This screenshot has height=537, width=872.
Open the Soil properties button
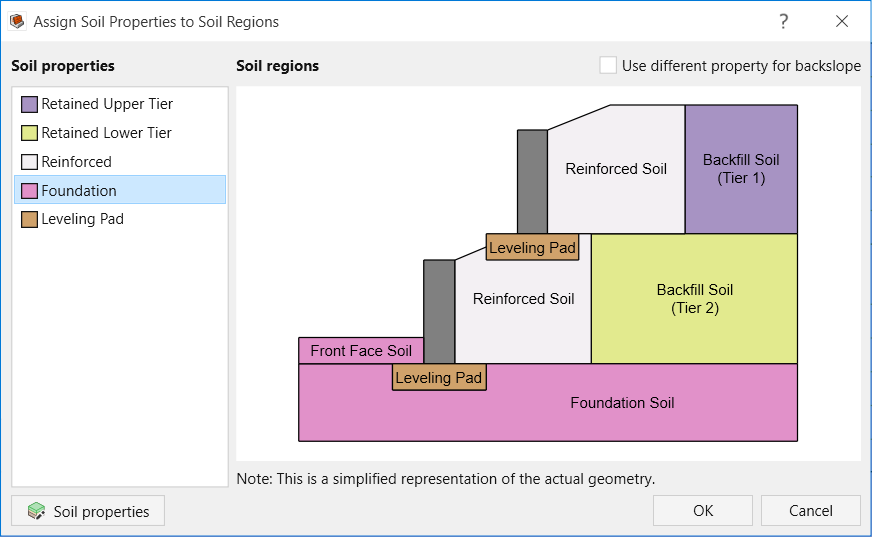[x=88, y=511]
